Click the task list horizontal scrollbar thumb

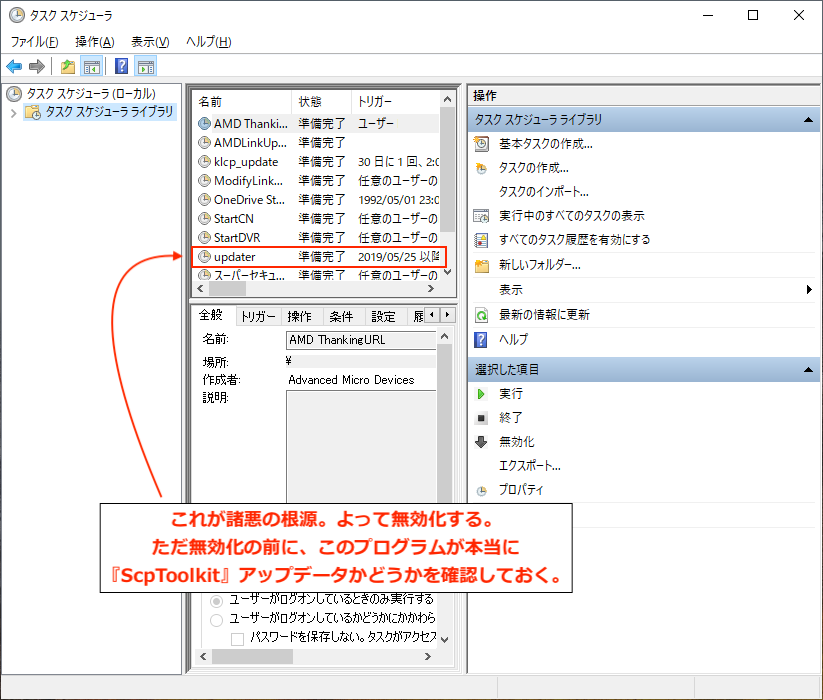[227, 289]
